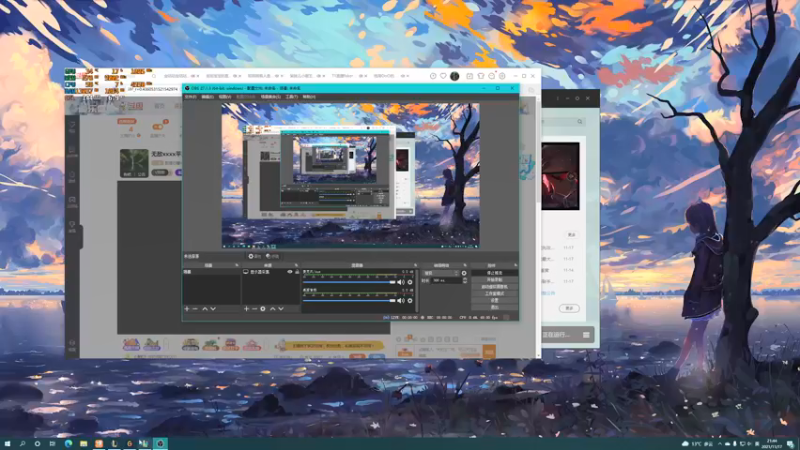Mute the top audio mixer channel
Viewport: 800px width, 450px height.
(401, 282)
